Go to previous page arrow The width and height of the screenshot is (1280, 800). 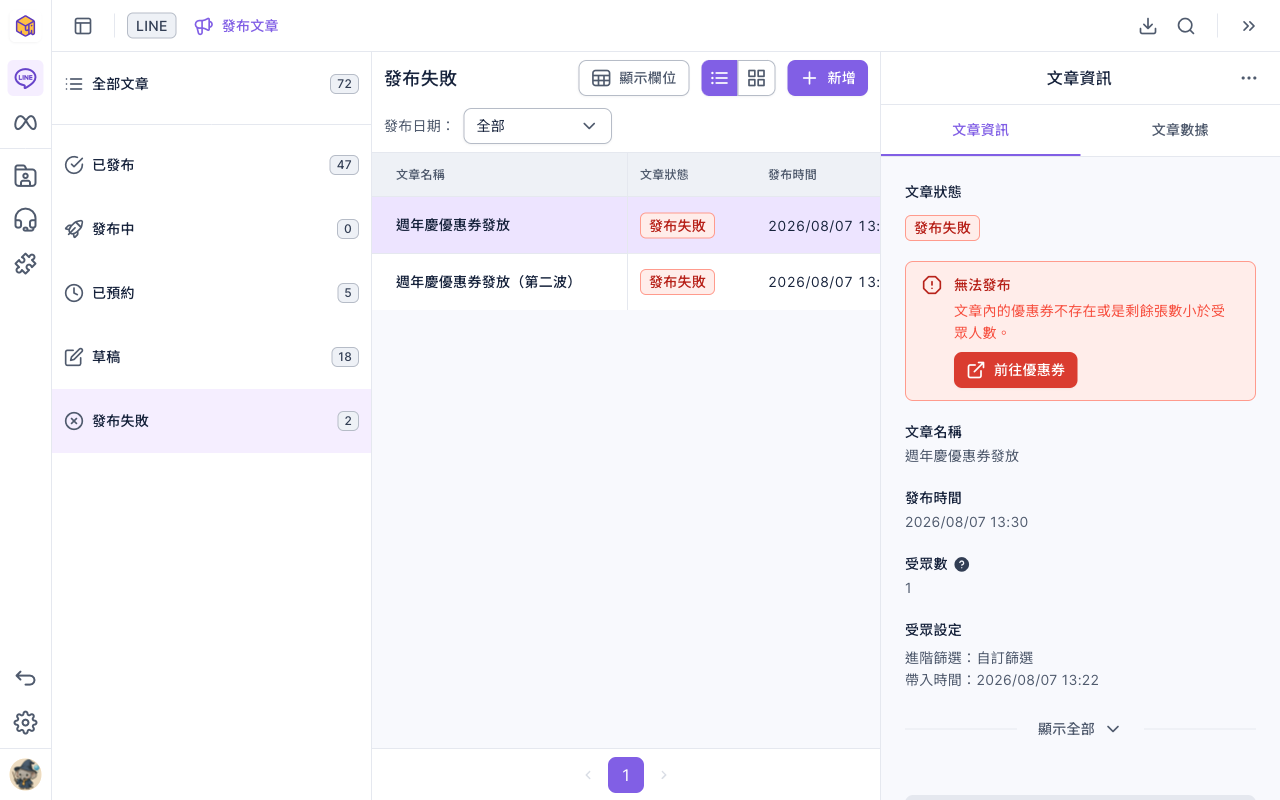[588, 775]
